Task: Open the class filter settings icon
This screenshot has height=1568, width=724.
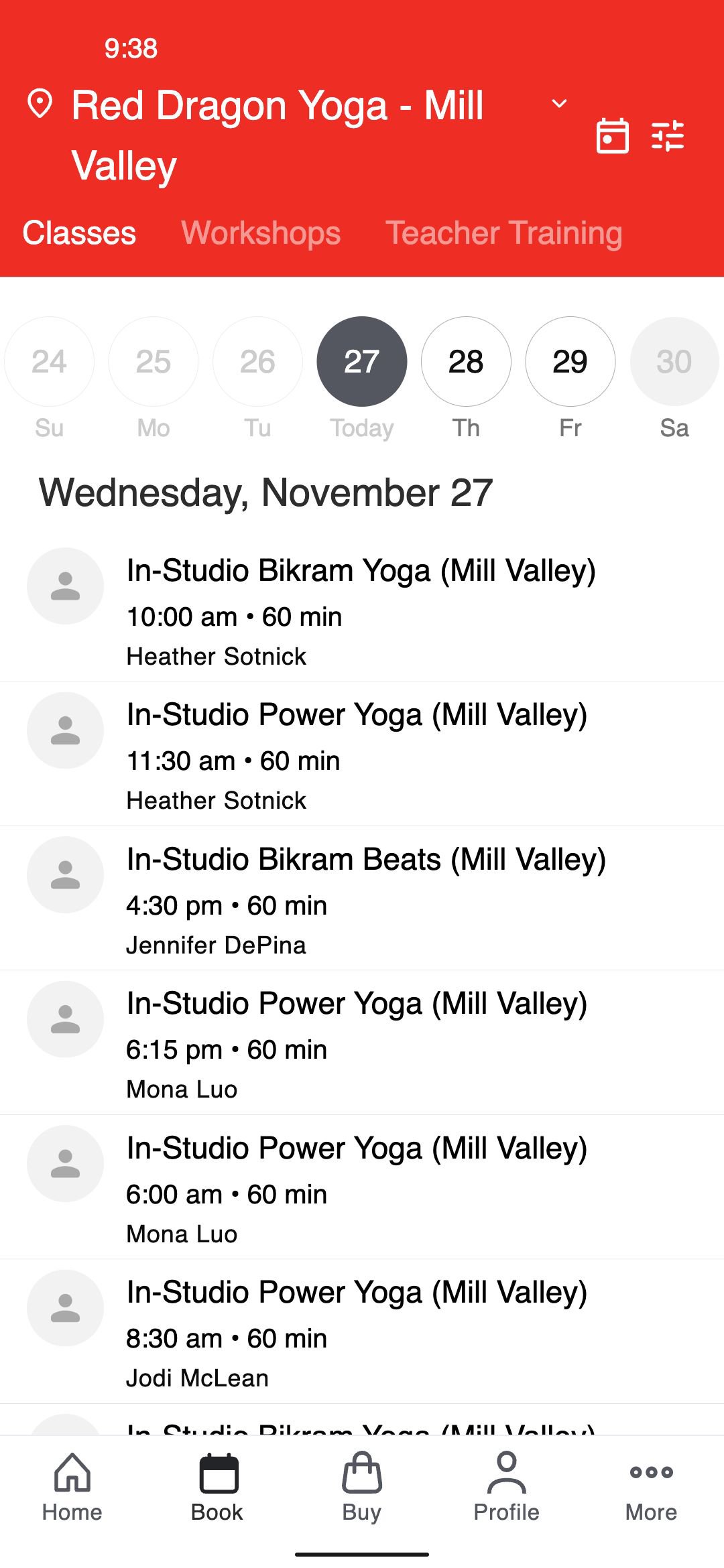Action: (668, 136)
